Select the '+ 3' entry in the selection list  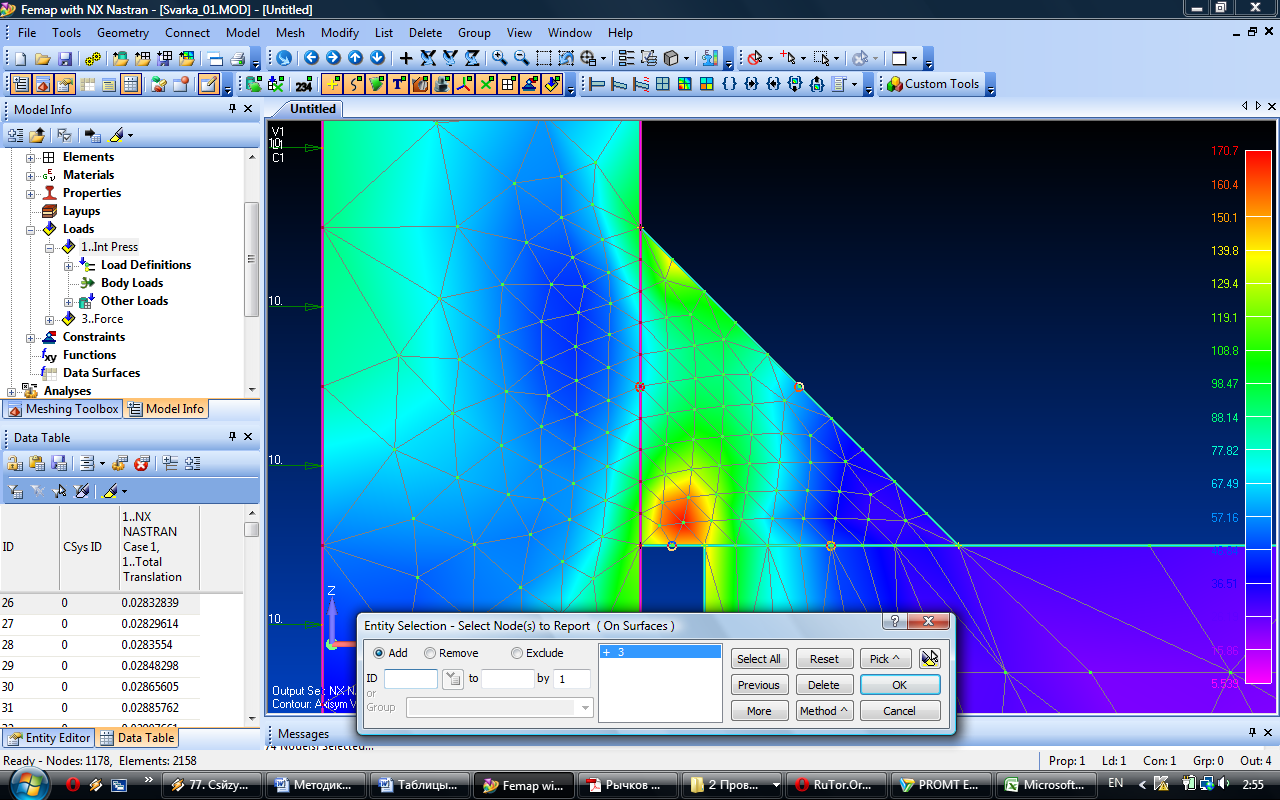[x=660, y=652]
